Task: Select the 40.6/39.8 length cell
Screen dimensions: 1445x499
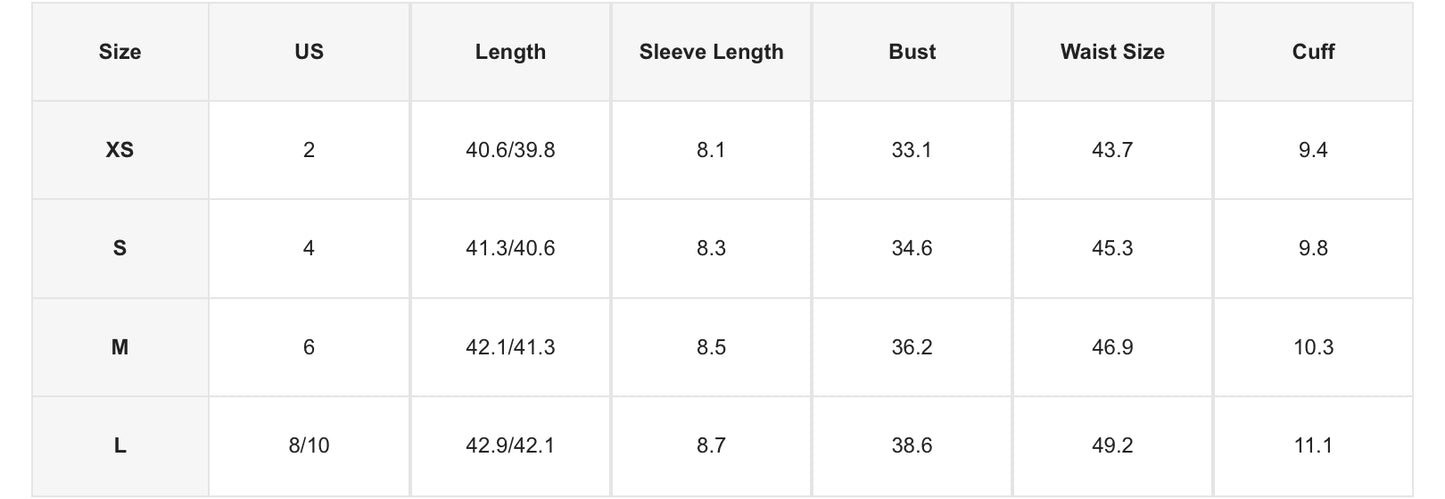Action: (x=510, y=150)
